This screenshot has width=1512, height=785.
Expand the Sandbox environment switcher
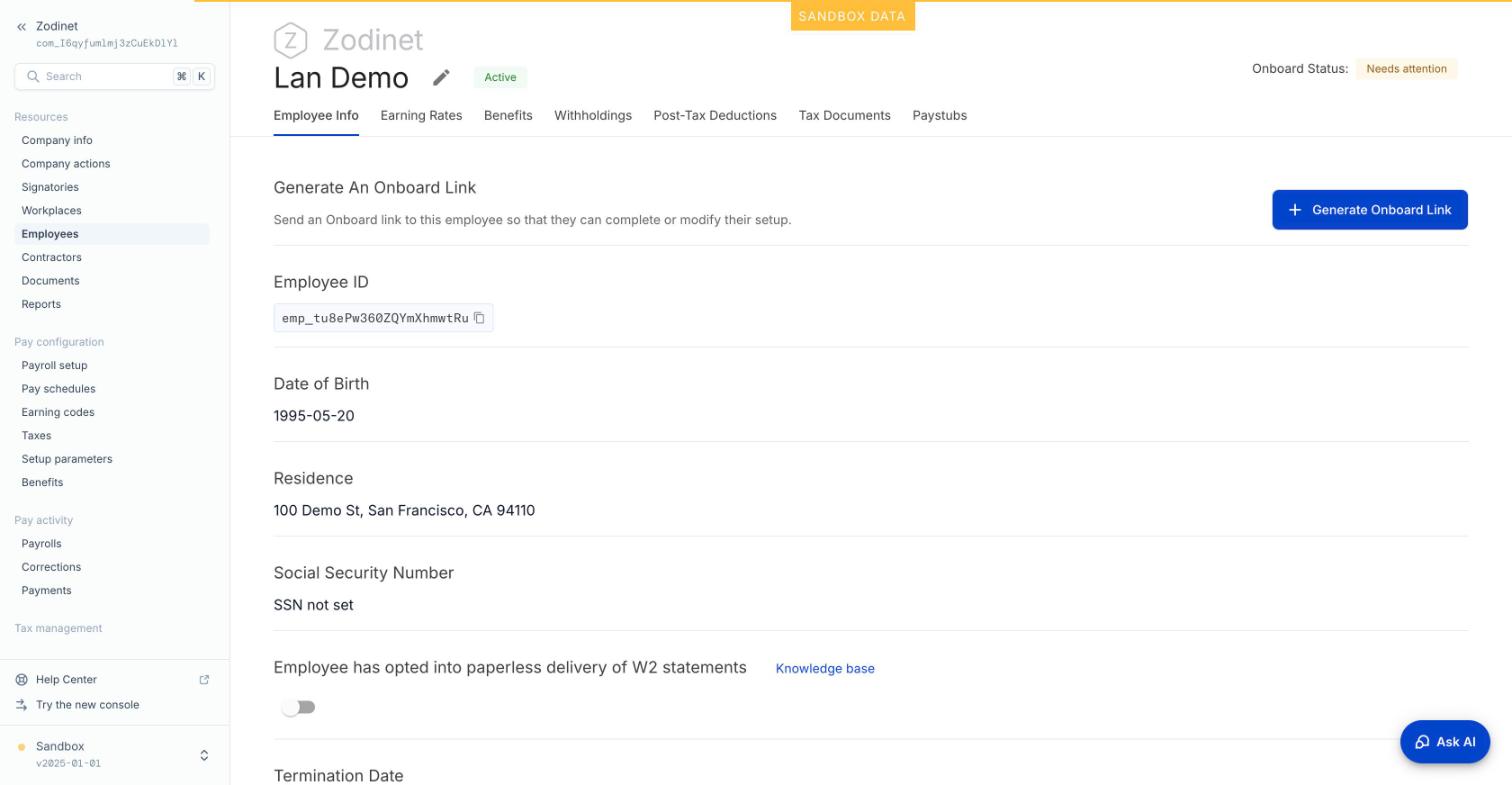pyautogui.click(x=204, y=755)
